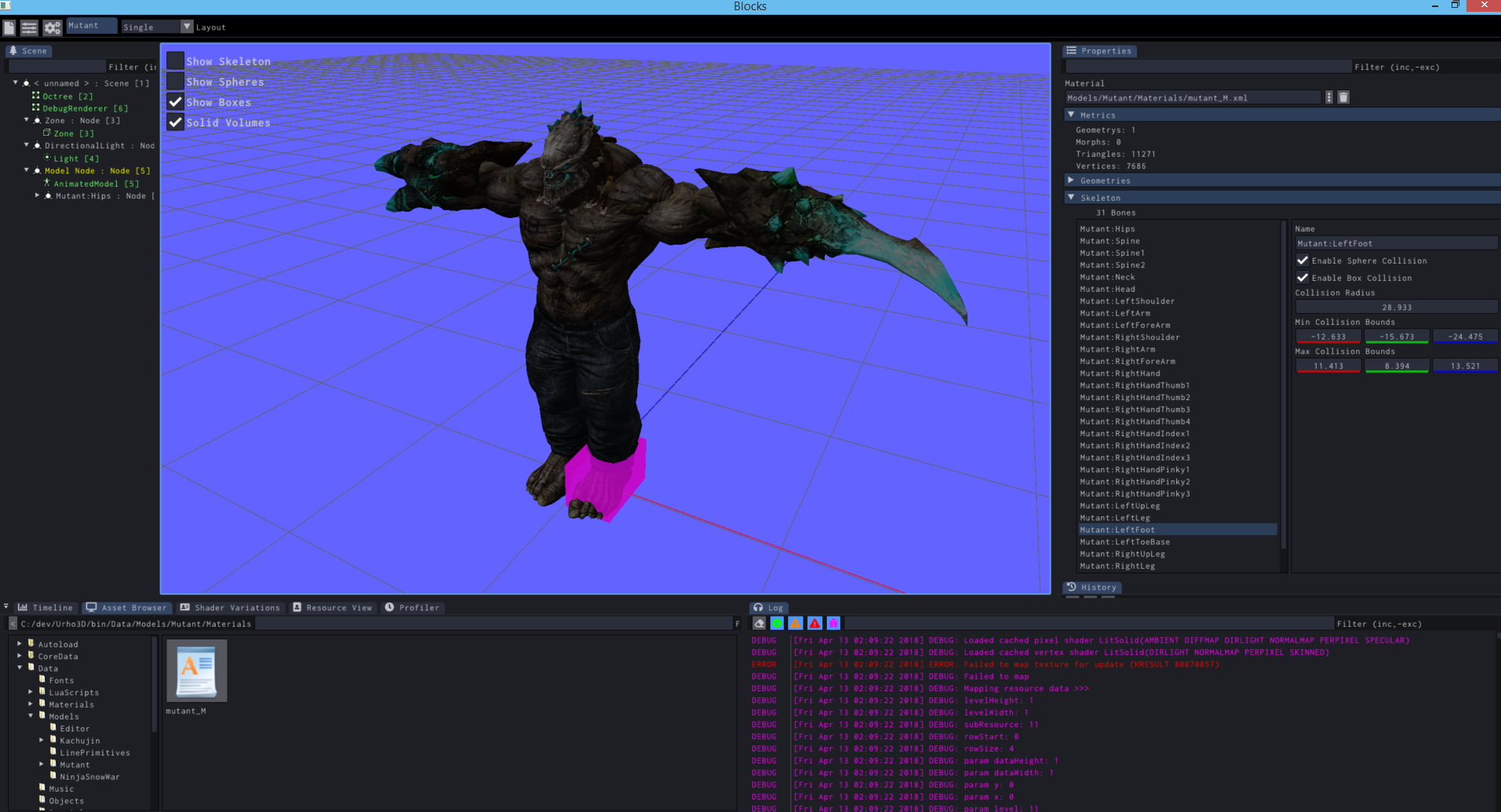
Task: Open the Shader Variations tab
Action: click(230, 607)
